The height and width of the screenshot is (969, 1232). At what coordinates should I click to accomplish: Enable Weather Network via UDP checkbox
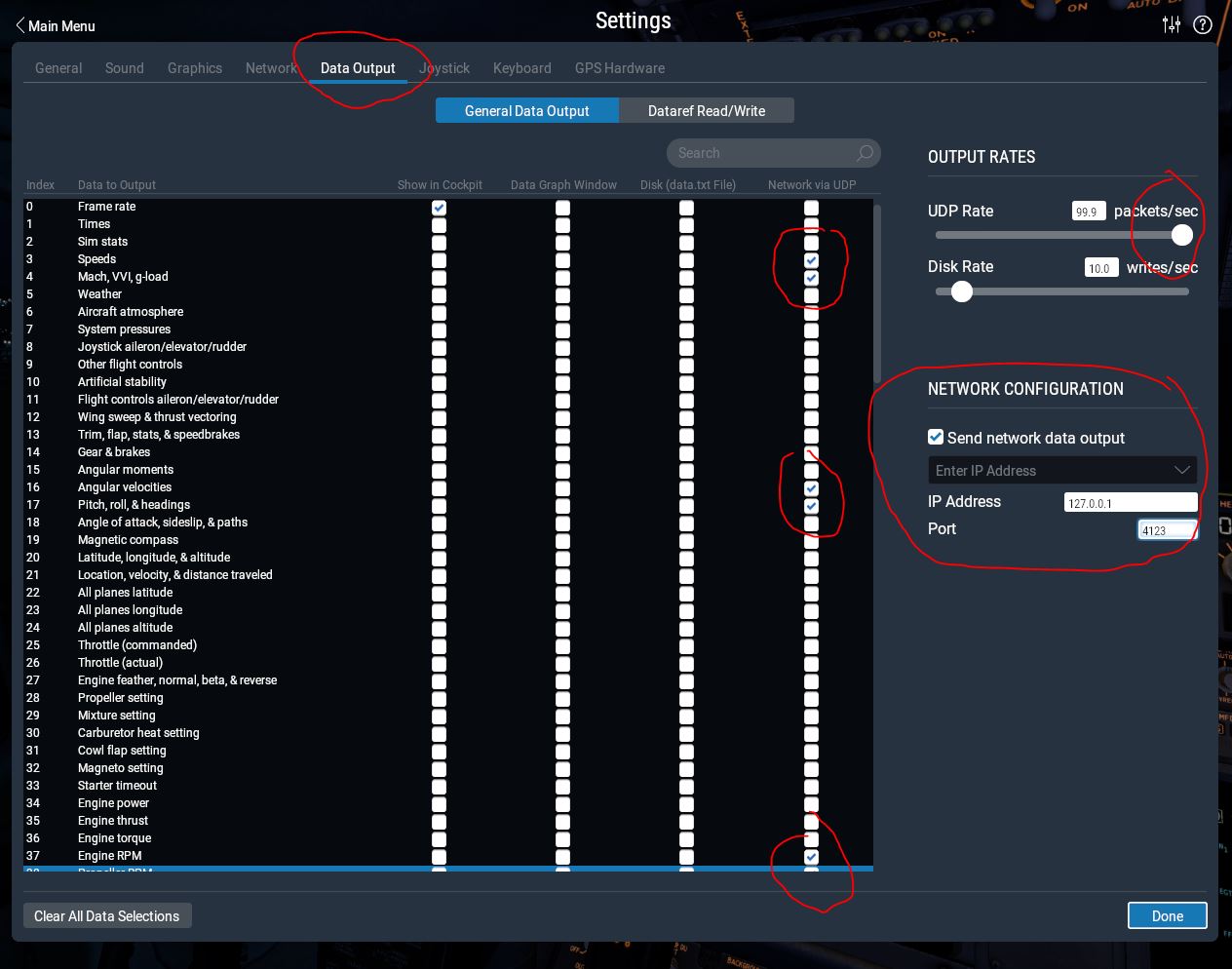pos(811,295)
